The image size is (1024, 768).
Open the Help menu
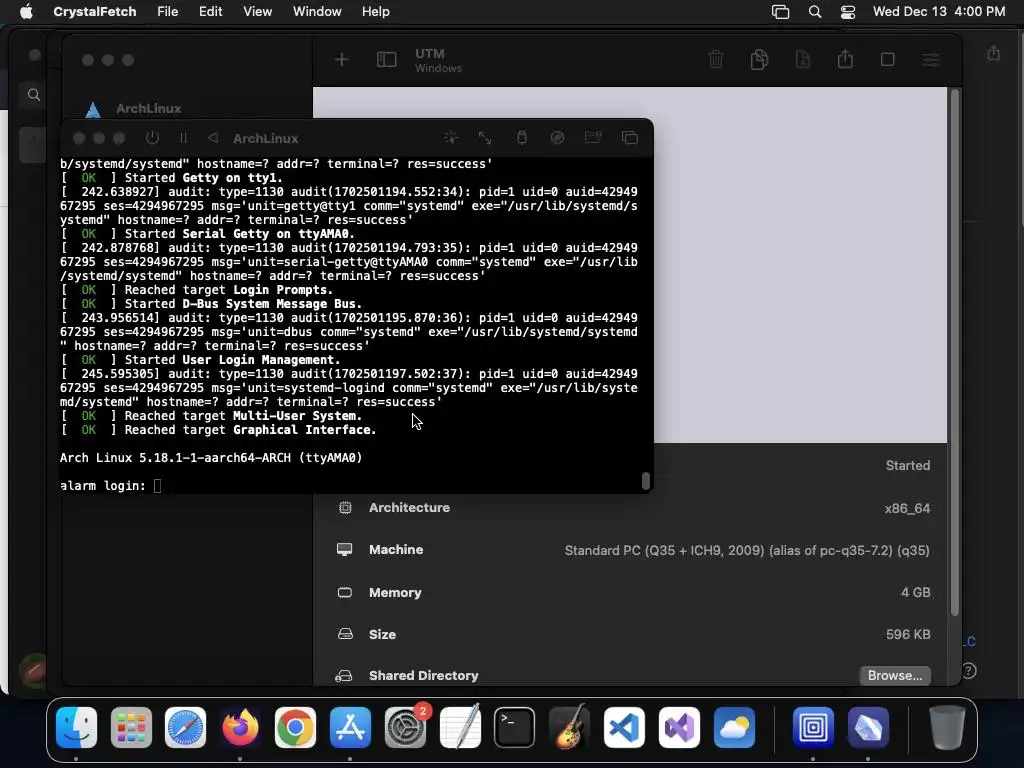(x=376, y=12)
